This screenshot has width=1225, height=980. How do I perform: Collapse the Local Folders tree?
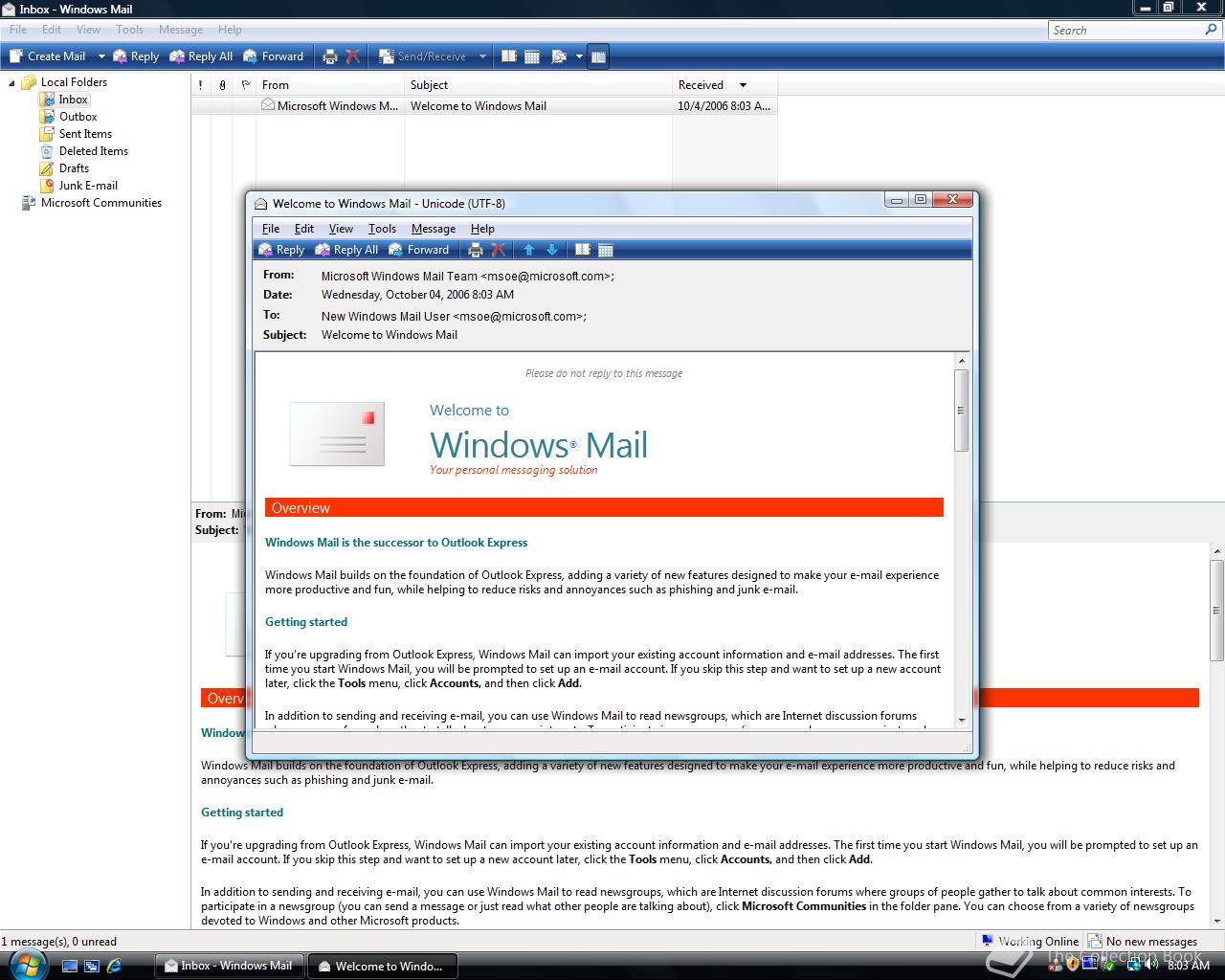pos(12,82)
